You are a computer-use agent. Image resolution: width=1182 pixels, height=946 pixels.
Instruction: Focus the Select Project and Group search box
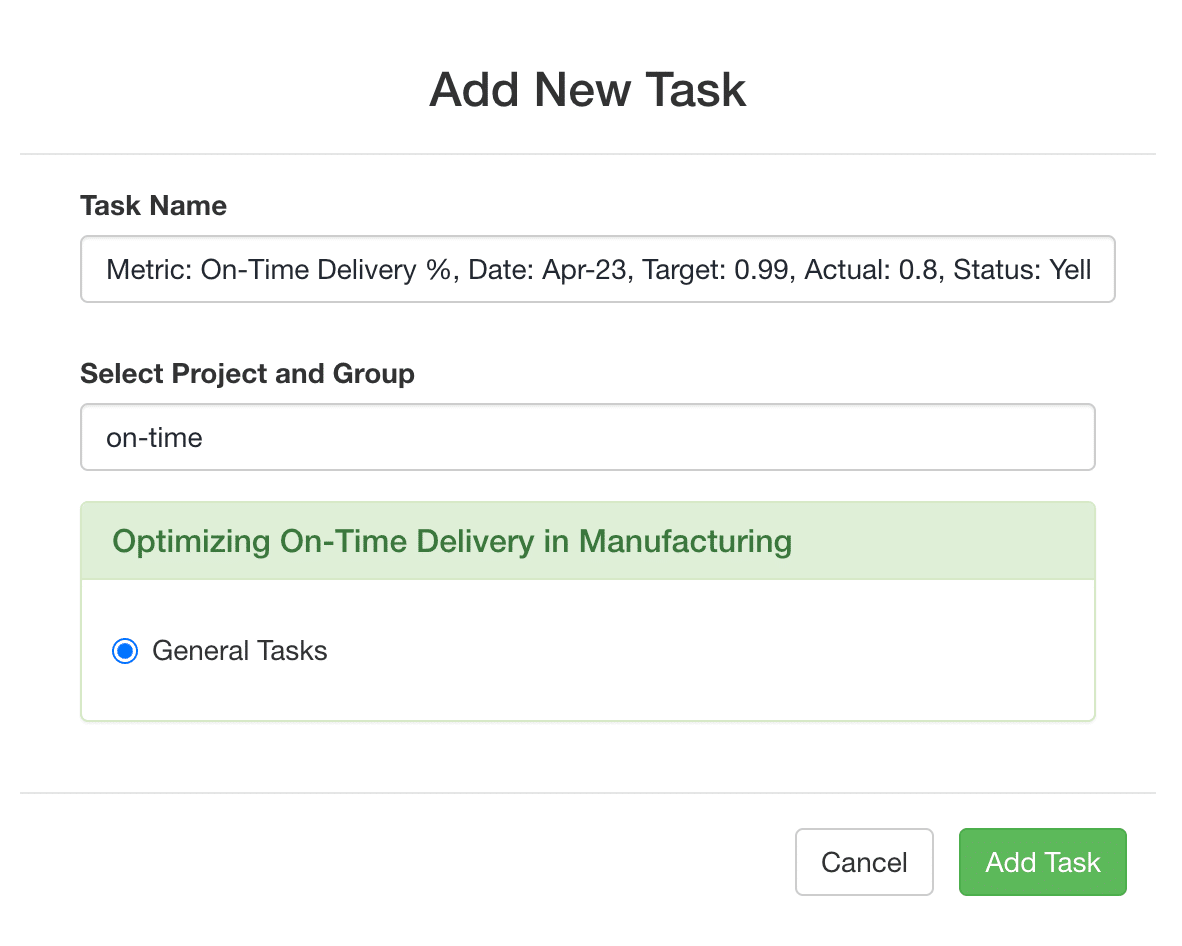[x=588, y=437]
